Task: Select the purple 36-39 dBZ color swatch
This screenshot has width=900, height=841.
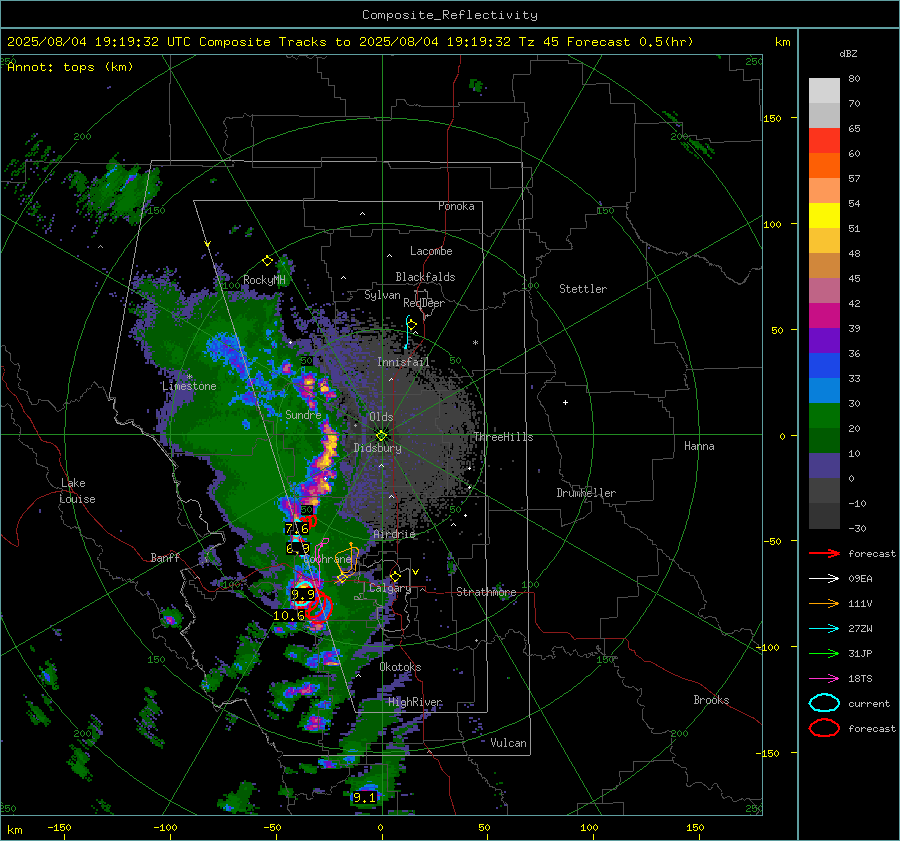Action: pyautogui.click(x=824, y=341)
